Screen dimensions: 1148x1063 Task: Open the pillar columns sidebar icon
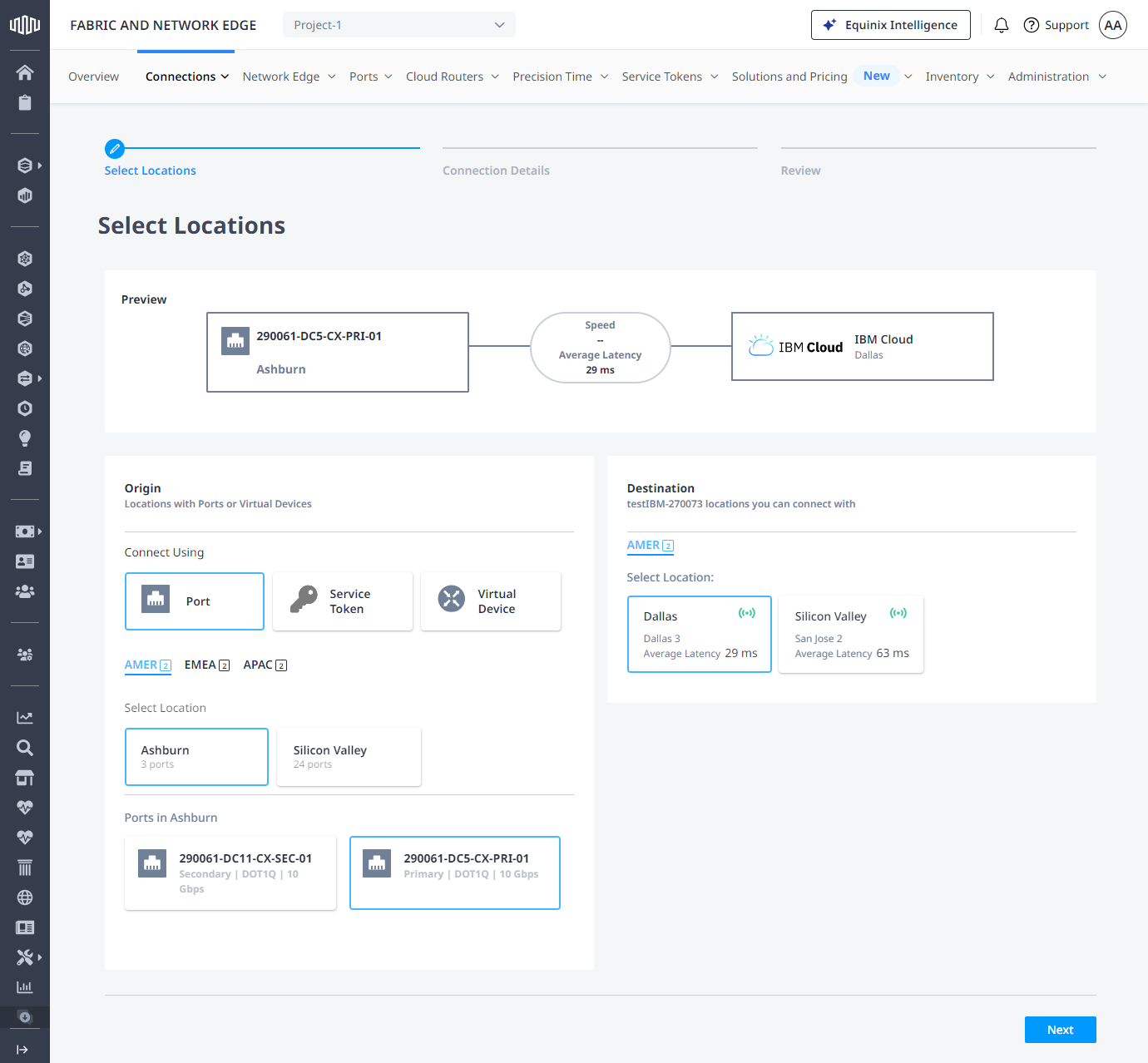click(25, 868)
